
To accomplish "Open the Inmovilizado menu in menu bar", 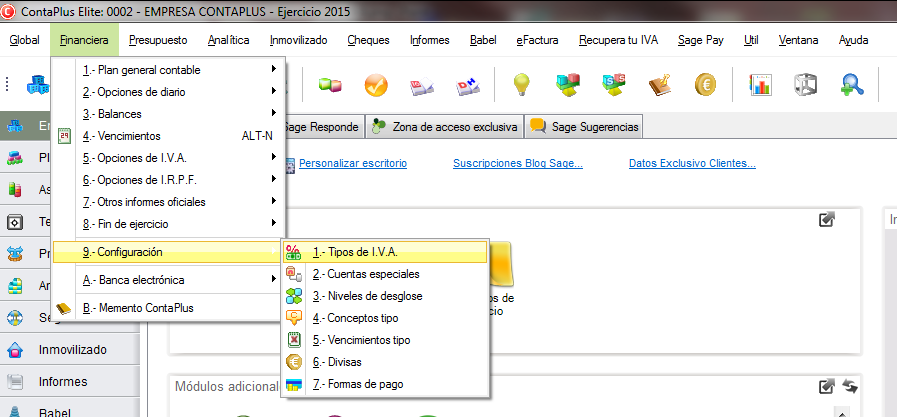I will click(299, 40).
